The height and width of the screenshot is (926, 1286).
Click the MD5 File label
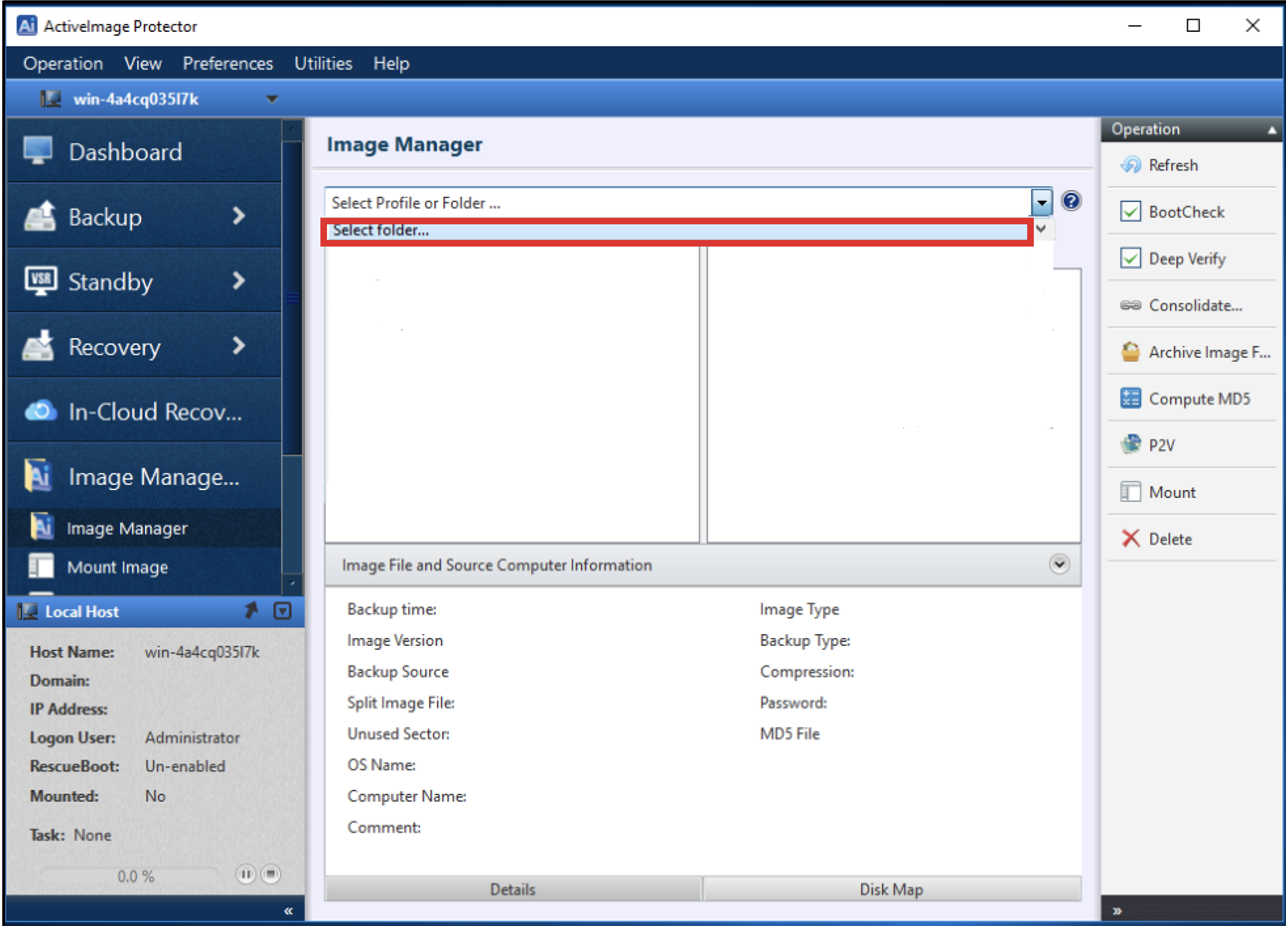click(x=789, y=734)
